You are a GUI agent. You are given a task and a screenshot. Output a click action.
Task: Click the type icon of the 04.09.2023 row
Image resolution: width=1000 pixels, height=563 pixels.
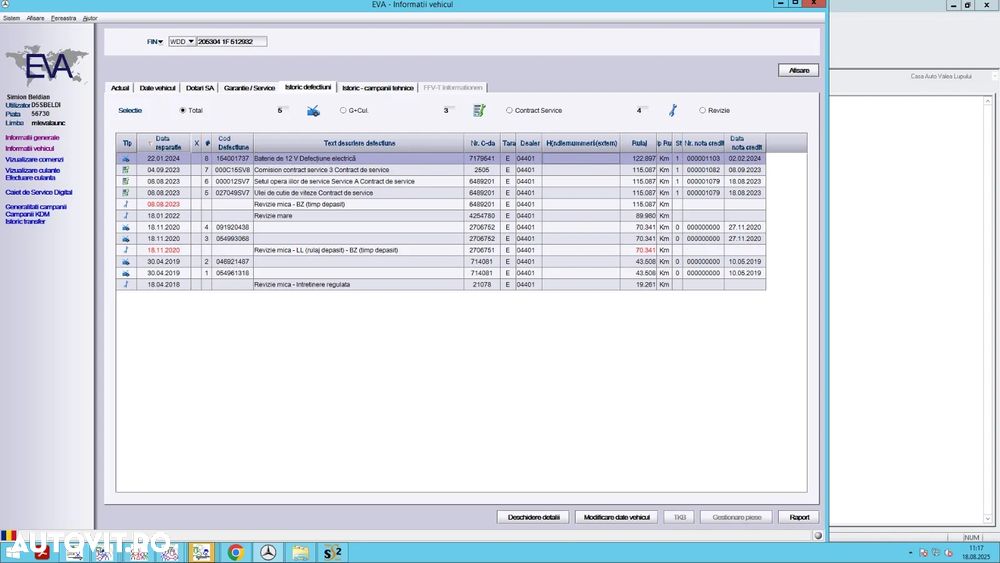(126, 170)
